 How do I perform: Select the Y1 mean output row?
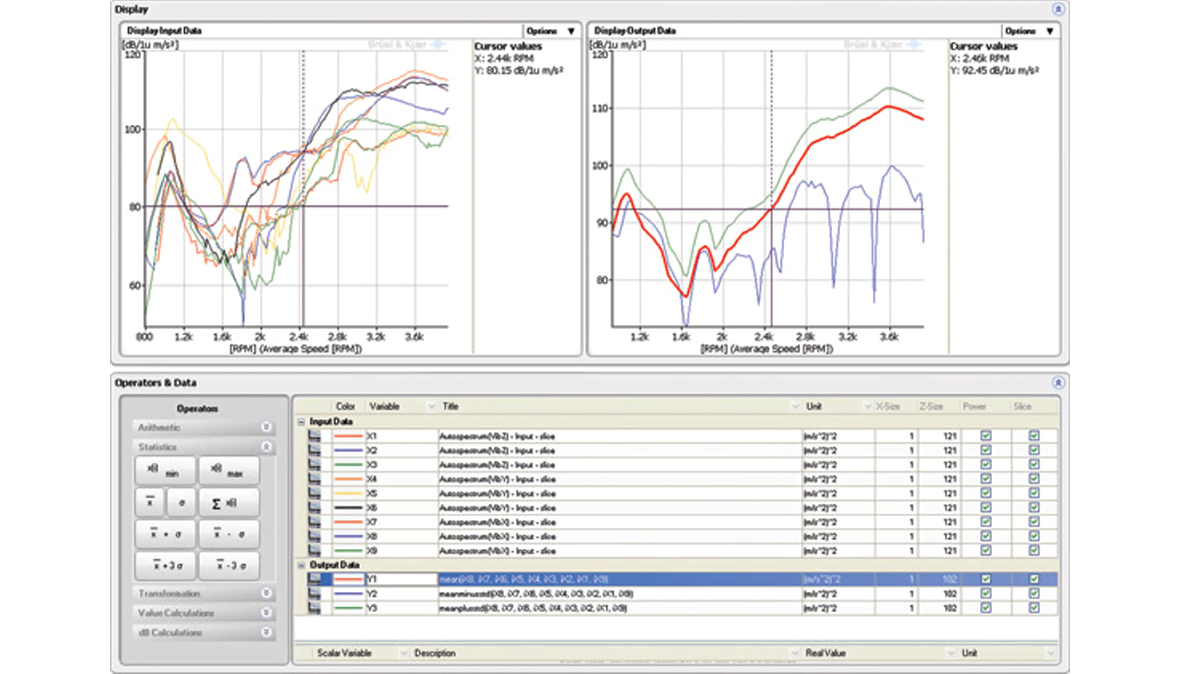click(600, 577)
